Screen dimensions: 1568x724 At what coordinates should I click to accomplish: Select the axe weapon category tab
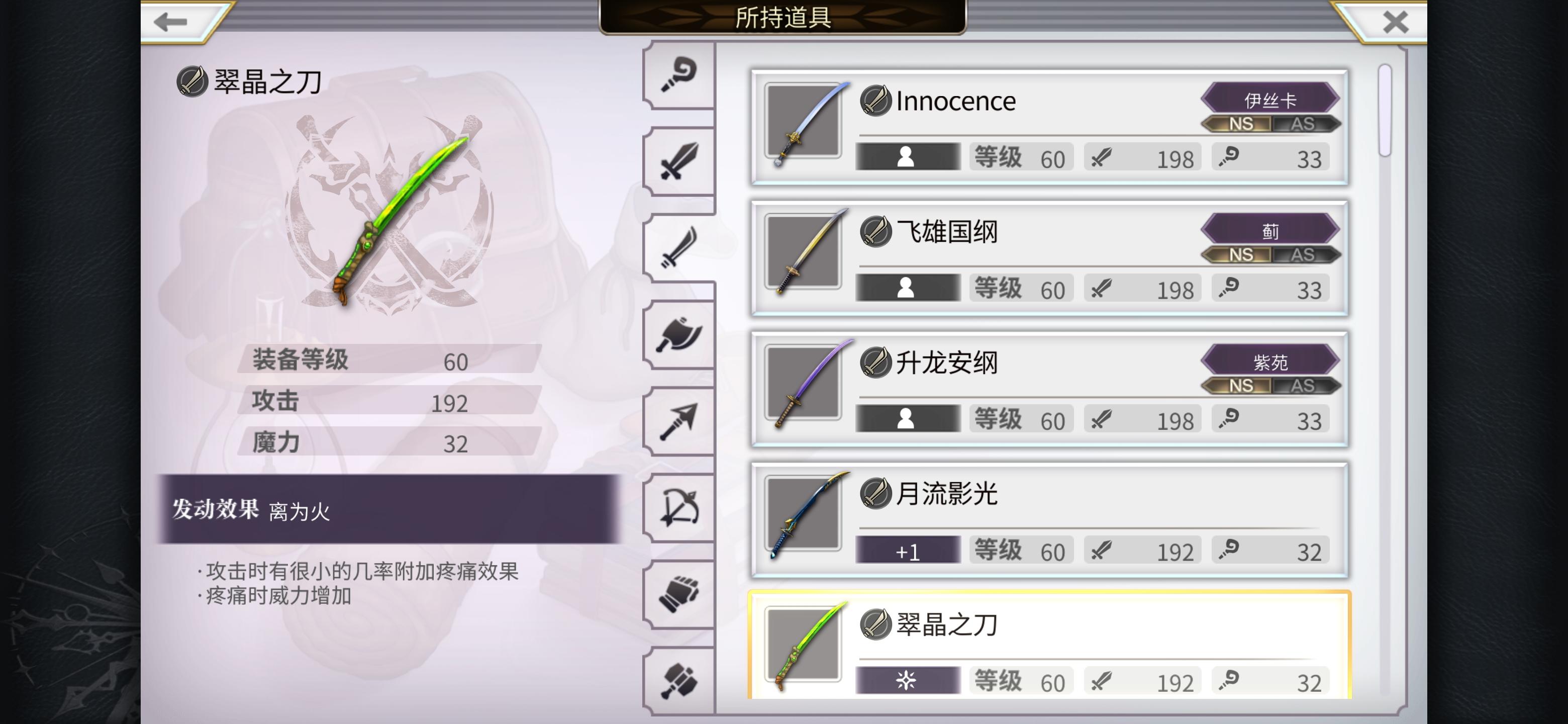[678, 334]
